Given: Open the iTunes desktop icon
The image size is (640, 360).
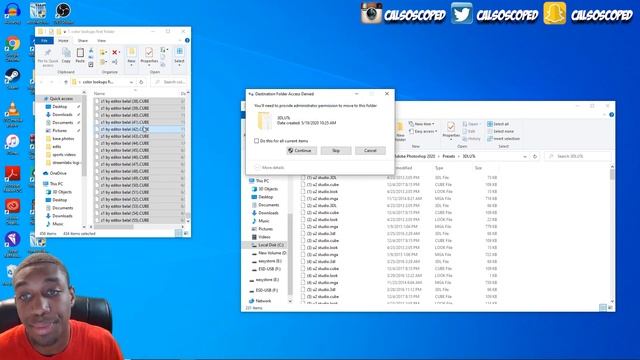Looking at the screenshot, I should (x=13, y=144).
